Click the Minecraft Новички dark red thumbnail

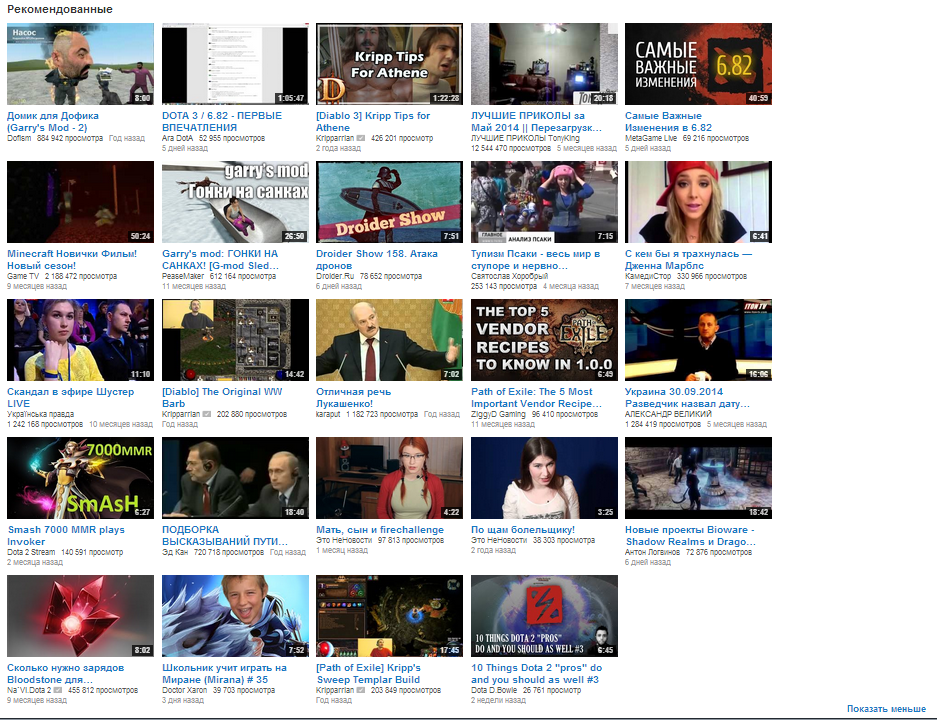80,202
